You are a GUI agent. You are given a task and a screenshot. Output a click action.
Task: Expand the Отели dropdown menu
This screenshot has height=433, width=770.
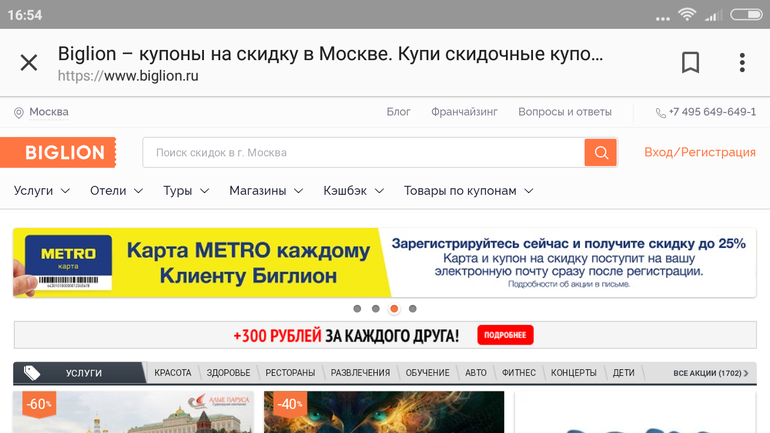point(116,191)
